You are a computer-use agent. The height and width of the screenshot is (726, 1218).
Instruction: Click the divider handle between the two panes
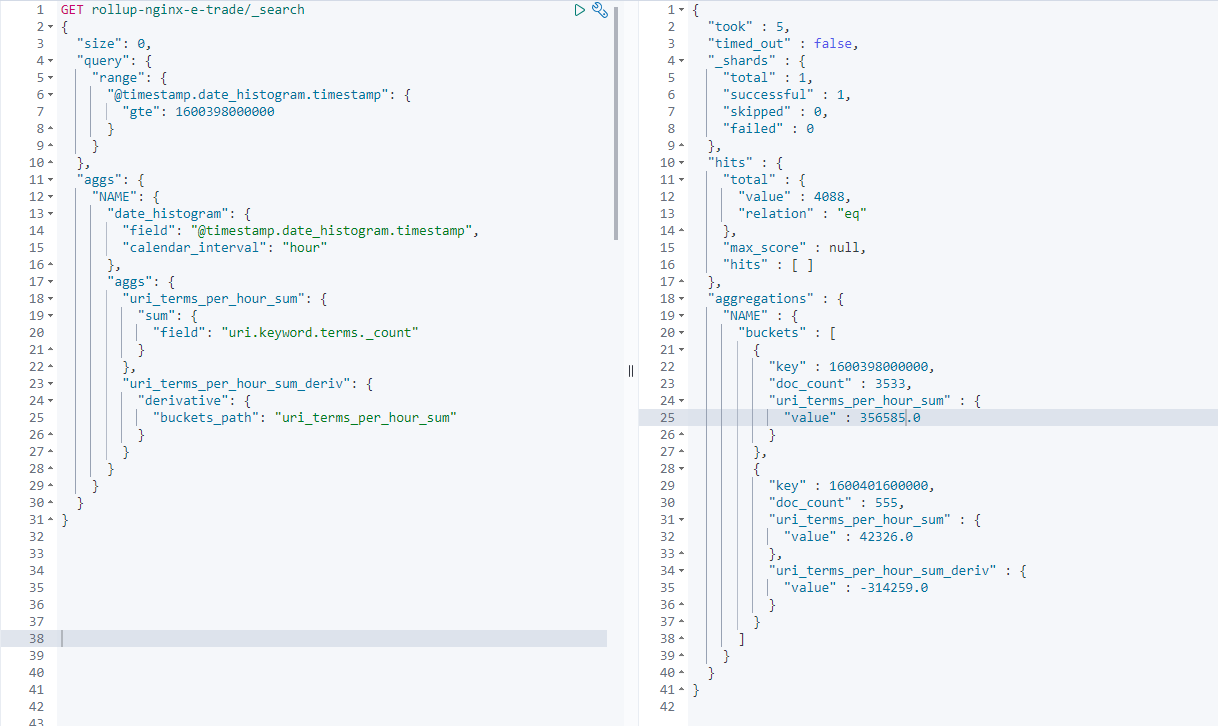pos(631,371)
